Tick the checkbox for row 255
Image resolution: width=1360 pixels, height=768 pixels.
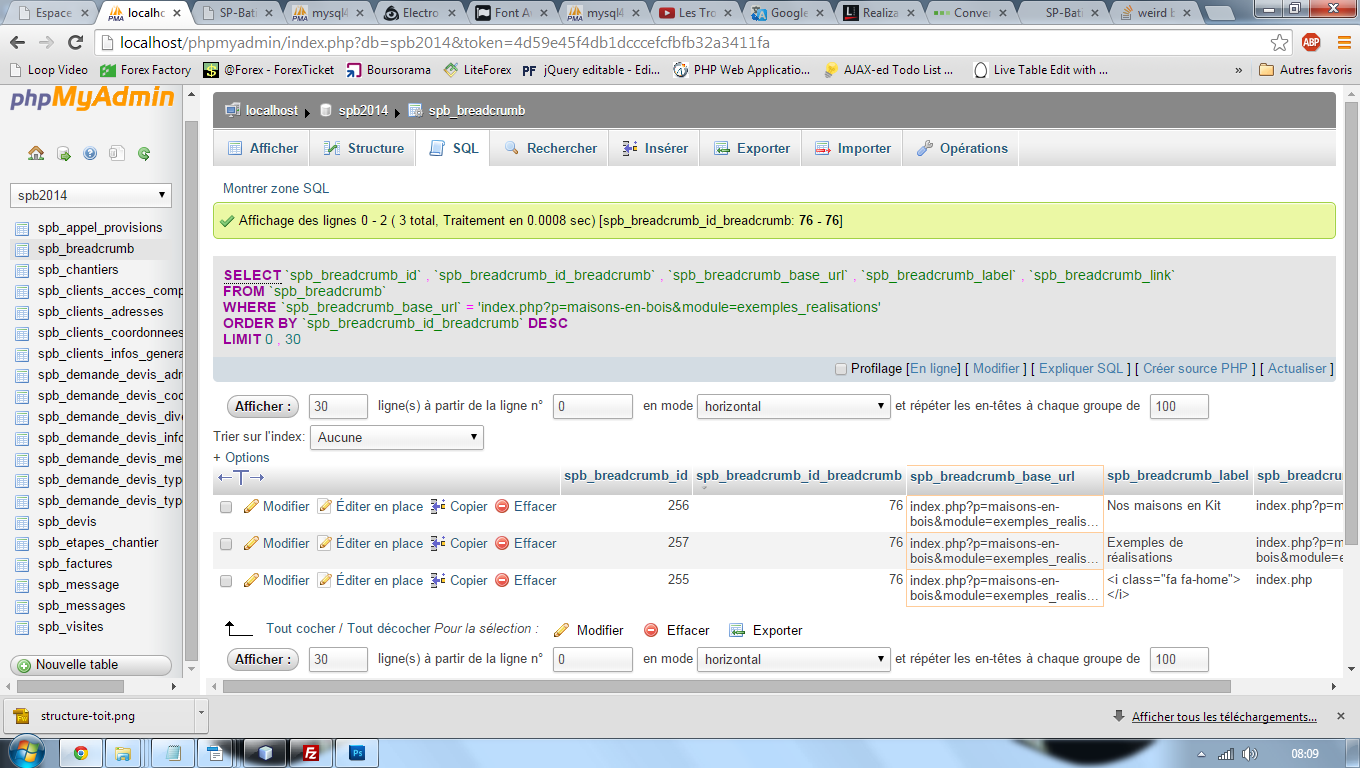point(226,581)
